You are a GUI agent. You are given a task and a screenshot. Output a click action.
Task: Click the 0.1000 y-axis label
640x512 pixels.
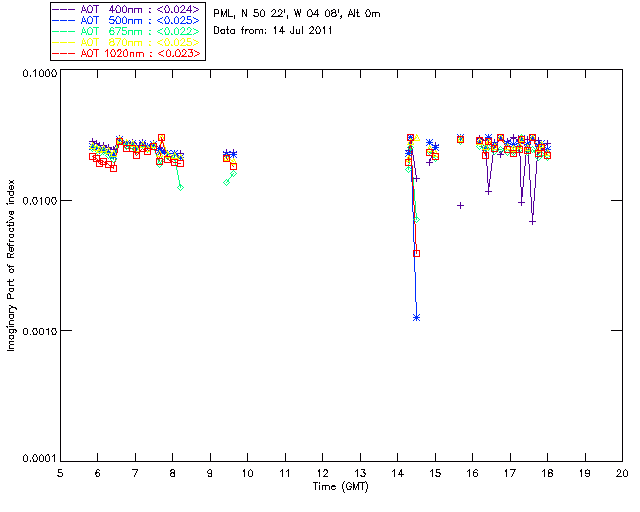[x=39, y=73]
